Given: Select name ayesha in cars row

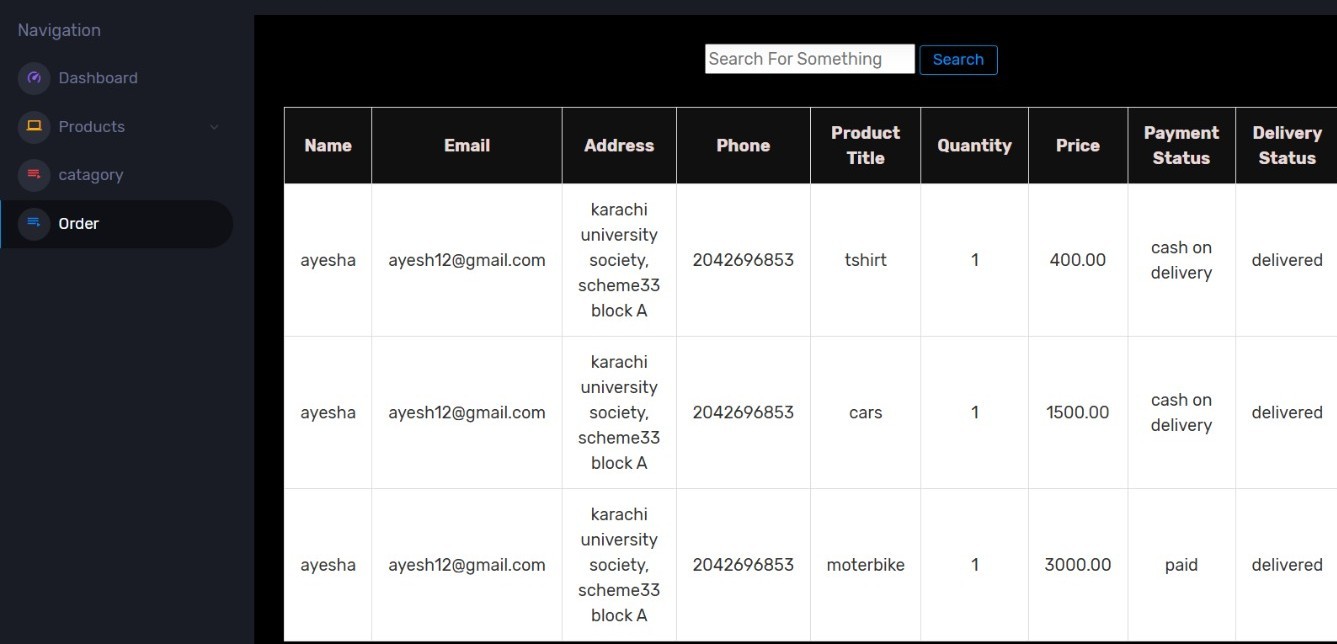Looking at the screenshot, I should click(328, 412).
